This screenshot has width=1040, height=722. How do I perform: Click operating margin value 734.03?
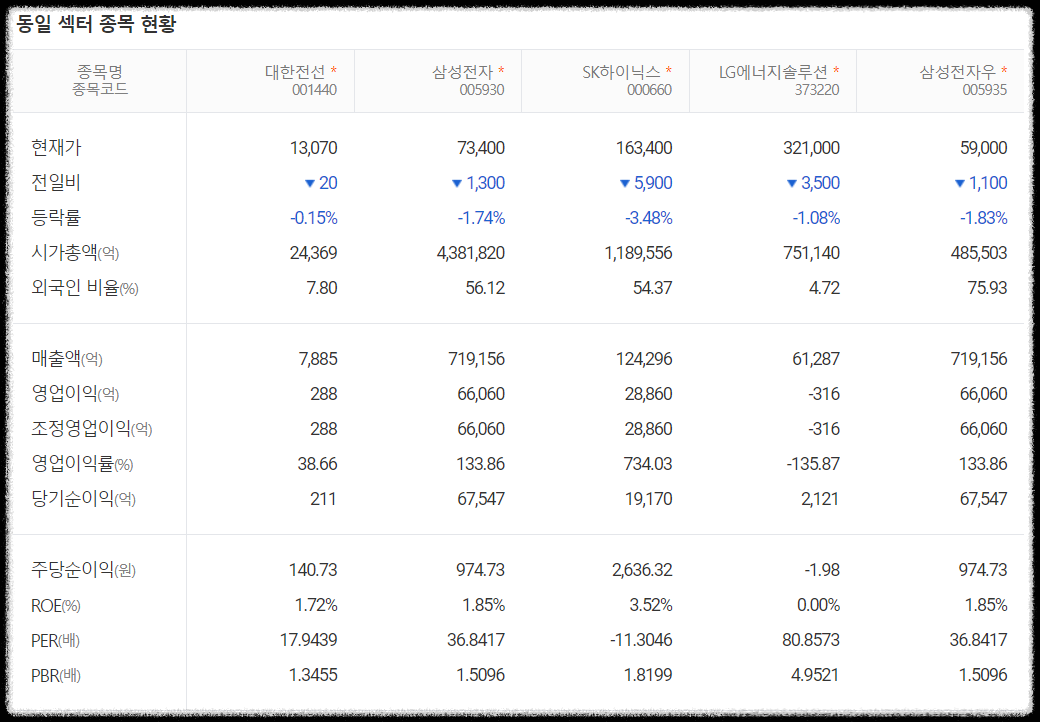tap(648, 464)
